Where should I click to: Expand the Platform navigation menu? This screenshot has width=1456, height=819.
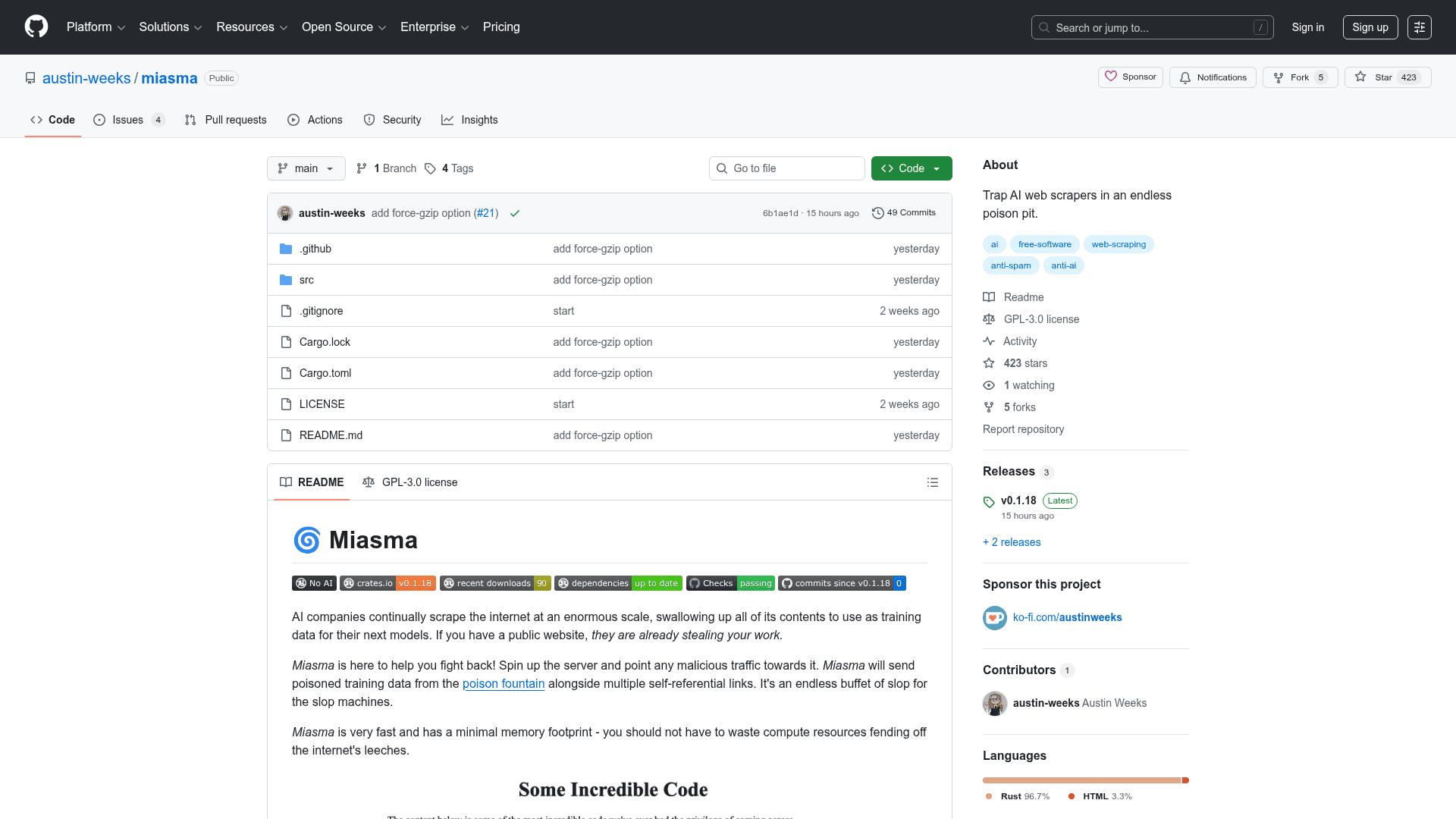click(96, 27)
